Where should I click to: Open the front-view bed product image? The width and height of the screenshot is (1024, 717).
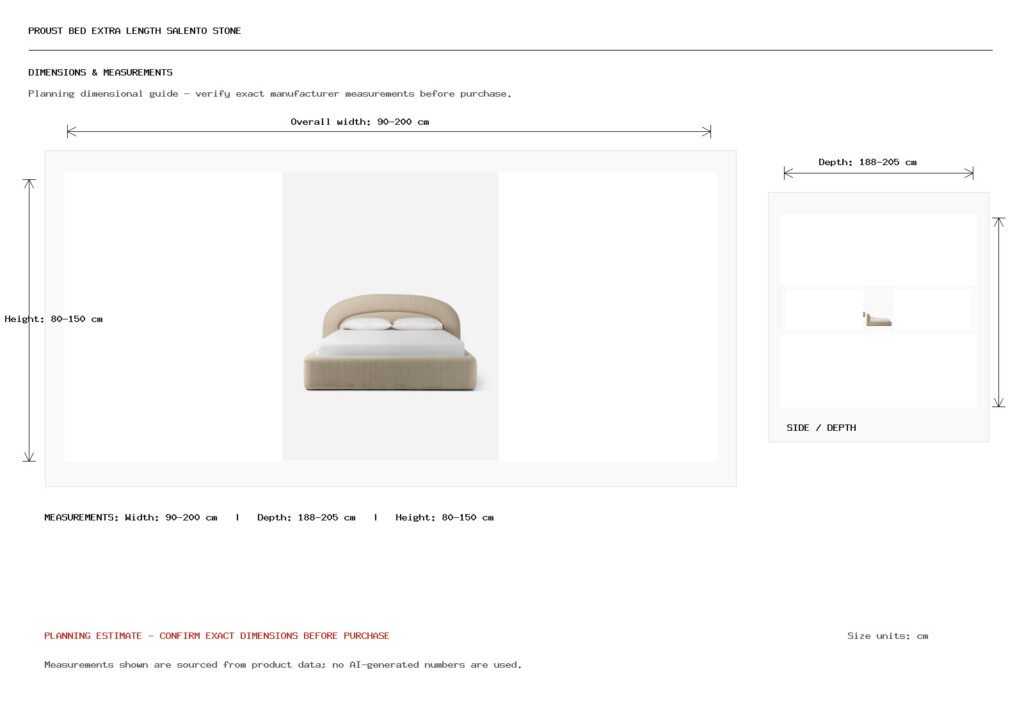click(391, 317)
